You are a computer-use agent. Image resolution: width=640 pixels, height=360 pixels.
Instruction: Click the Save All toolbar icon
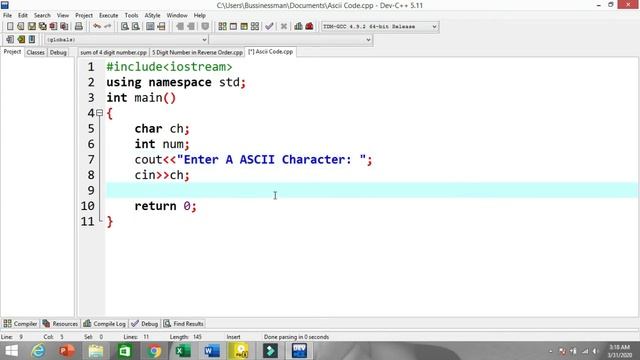(x=42, y=27)
